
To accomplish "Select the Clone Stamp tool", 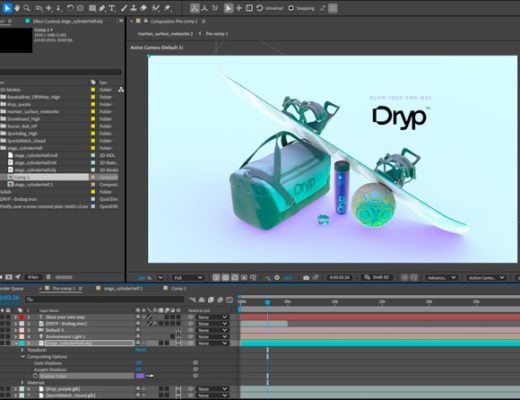I will tap(133, 8).
